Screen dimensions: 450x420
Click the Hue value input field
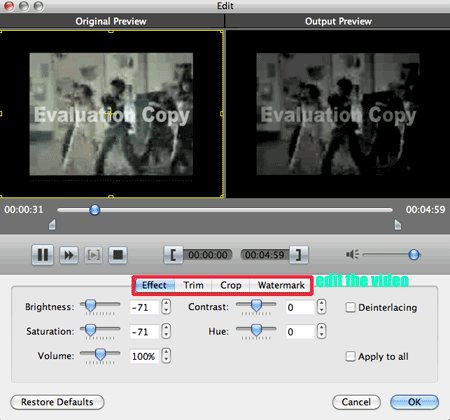pos(300,332)
